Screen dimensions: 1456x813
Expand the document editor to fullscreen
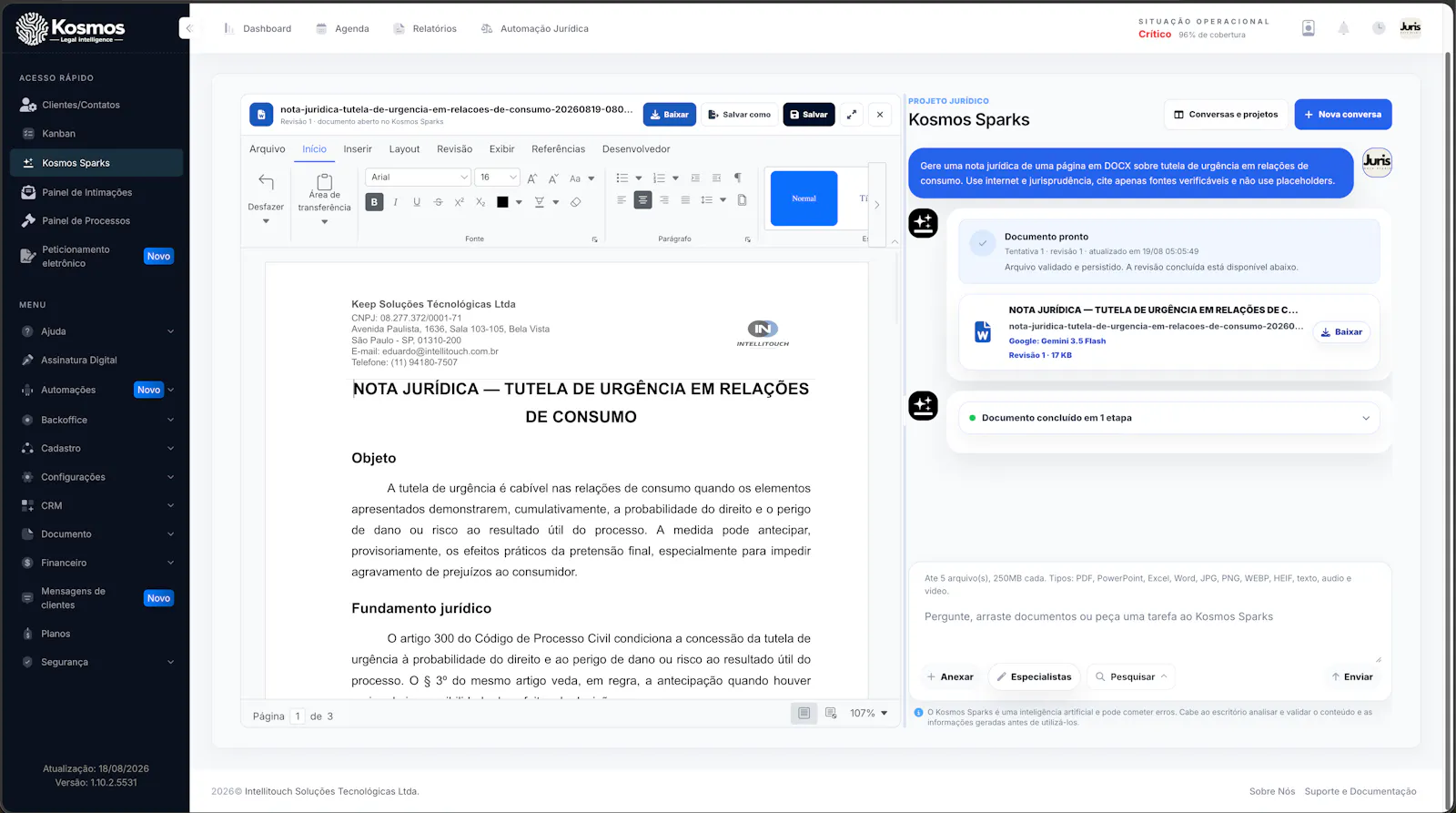(852, 115)
